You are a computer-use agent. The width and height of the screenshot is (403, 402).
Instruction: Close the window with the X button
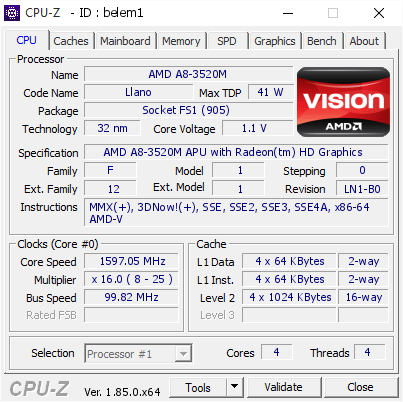click(x=379, y=13)
